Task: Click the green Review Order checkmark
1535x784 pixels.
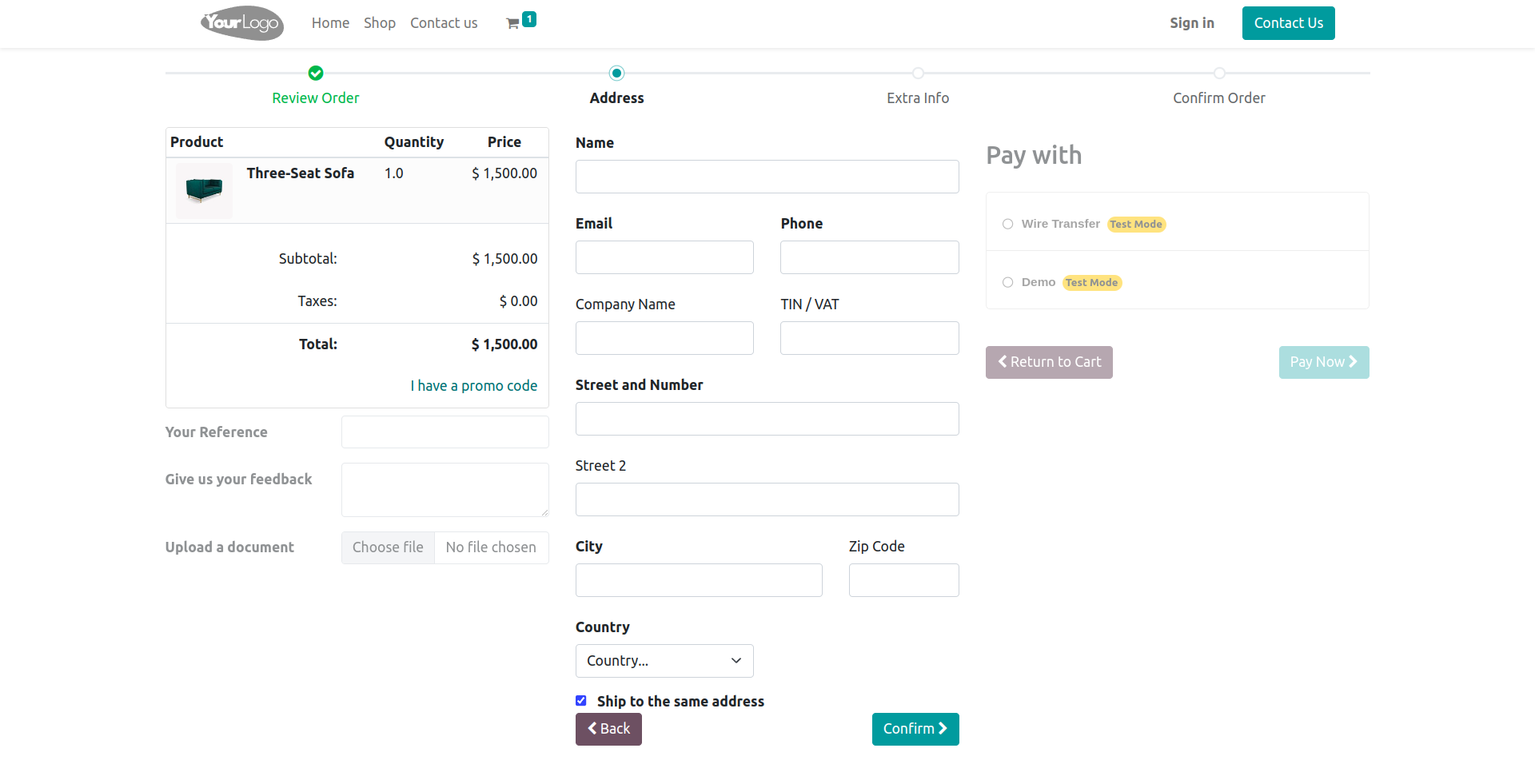Action: [316, 74]
